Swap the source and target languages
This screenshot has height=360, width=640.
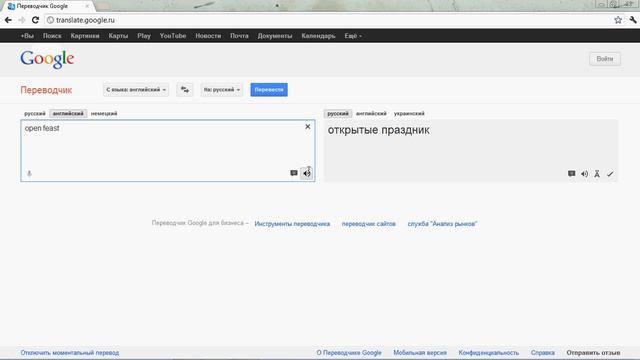[185, 89]
